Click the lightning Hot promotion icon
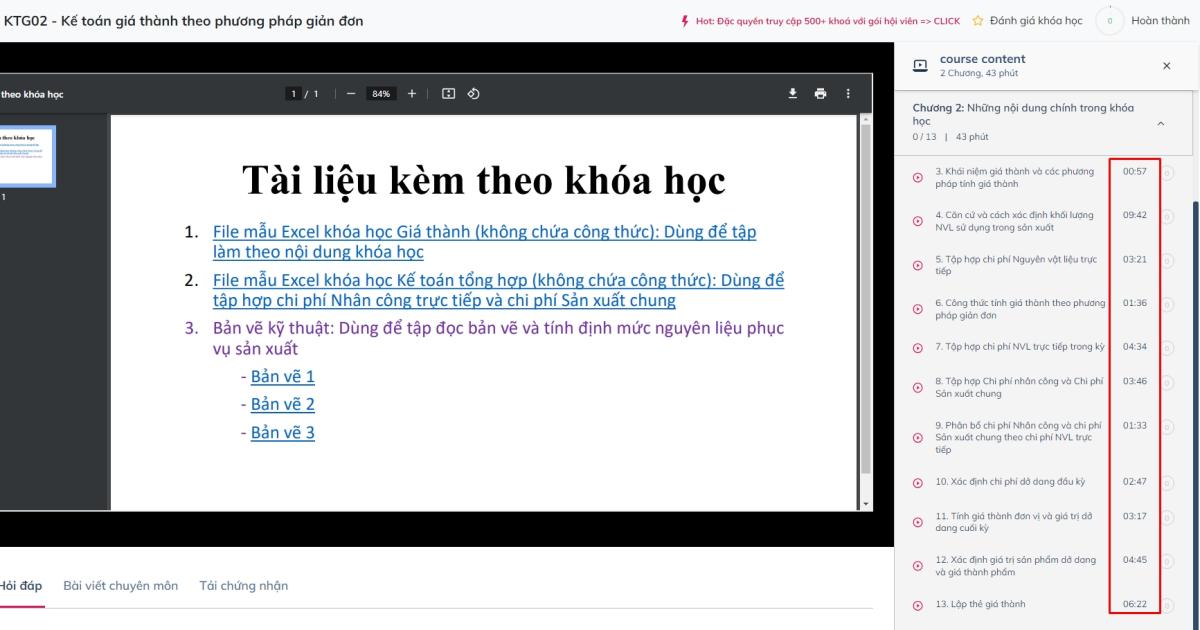 click(x=685, y=21)
